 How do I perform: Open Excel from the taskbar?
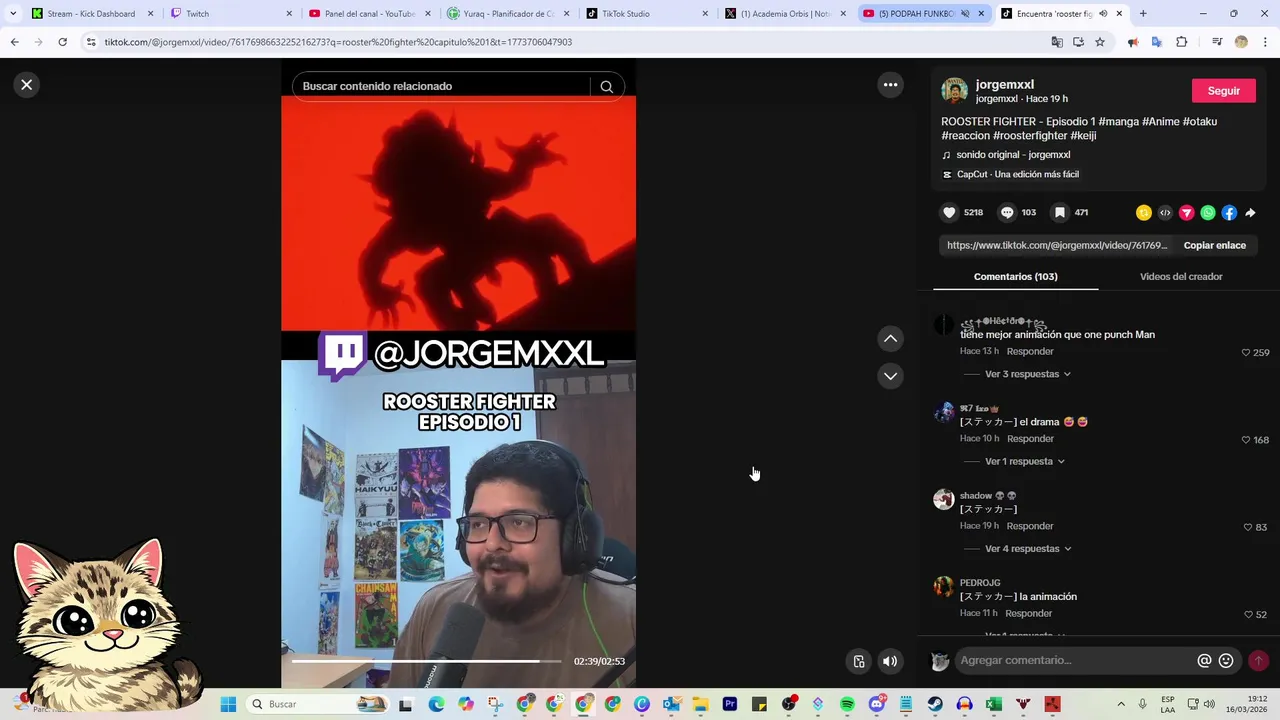click(x=993, y=704)
